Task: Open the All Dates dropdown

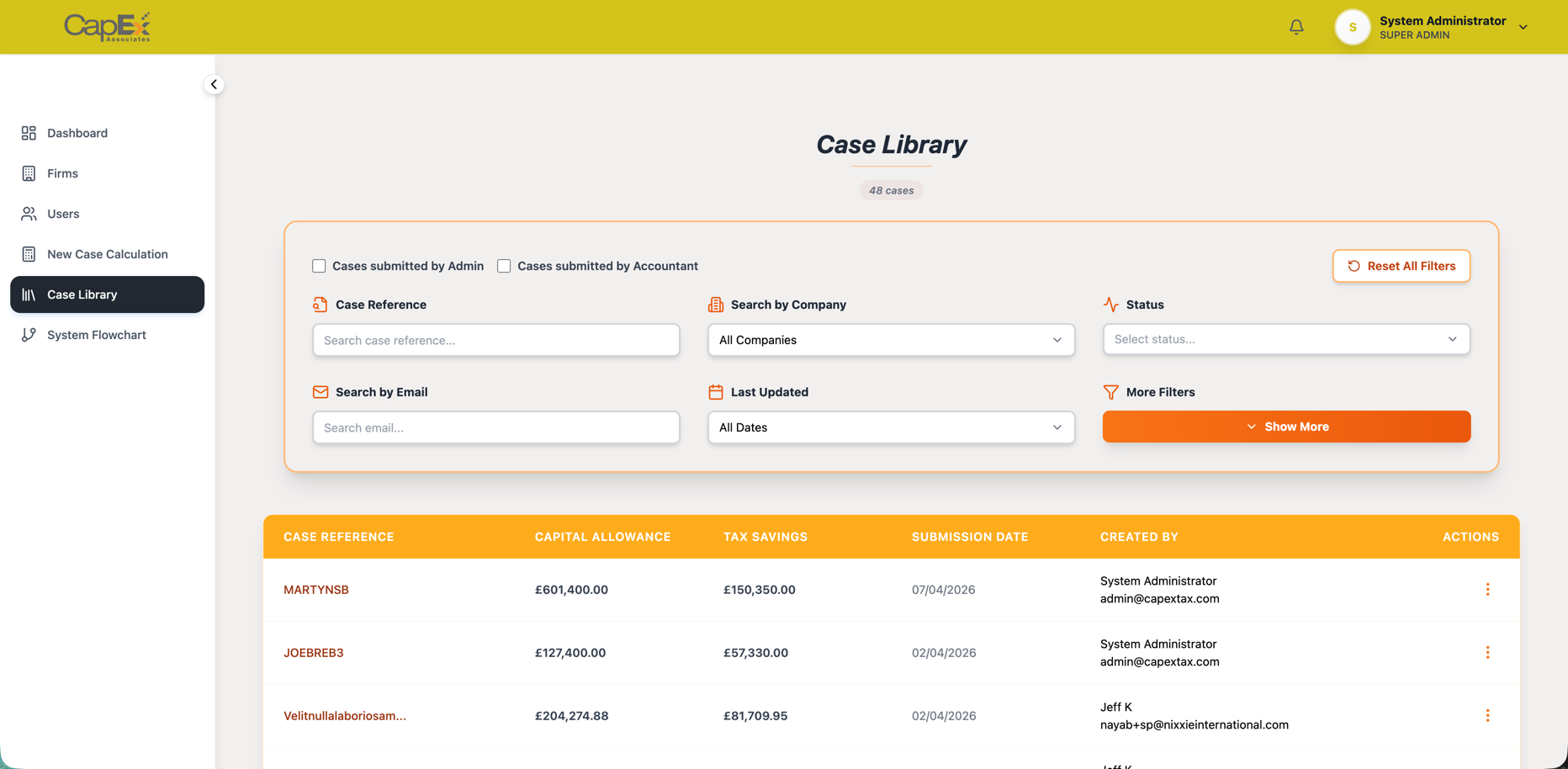Action: click(890, 427)
